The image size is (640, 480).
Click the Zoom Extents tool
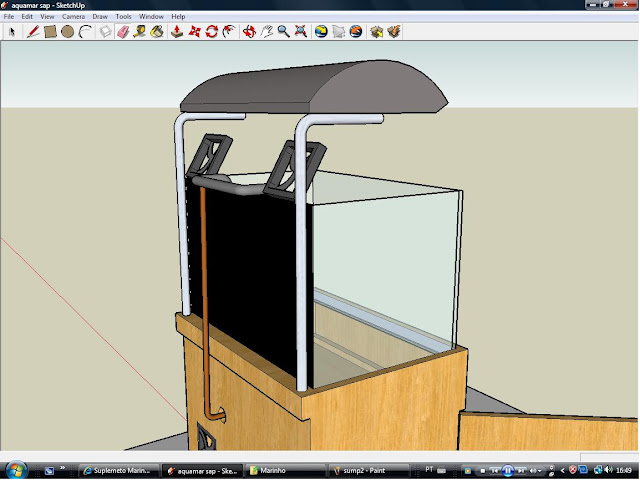tap(301, 32)
